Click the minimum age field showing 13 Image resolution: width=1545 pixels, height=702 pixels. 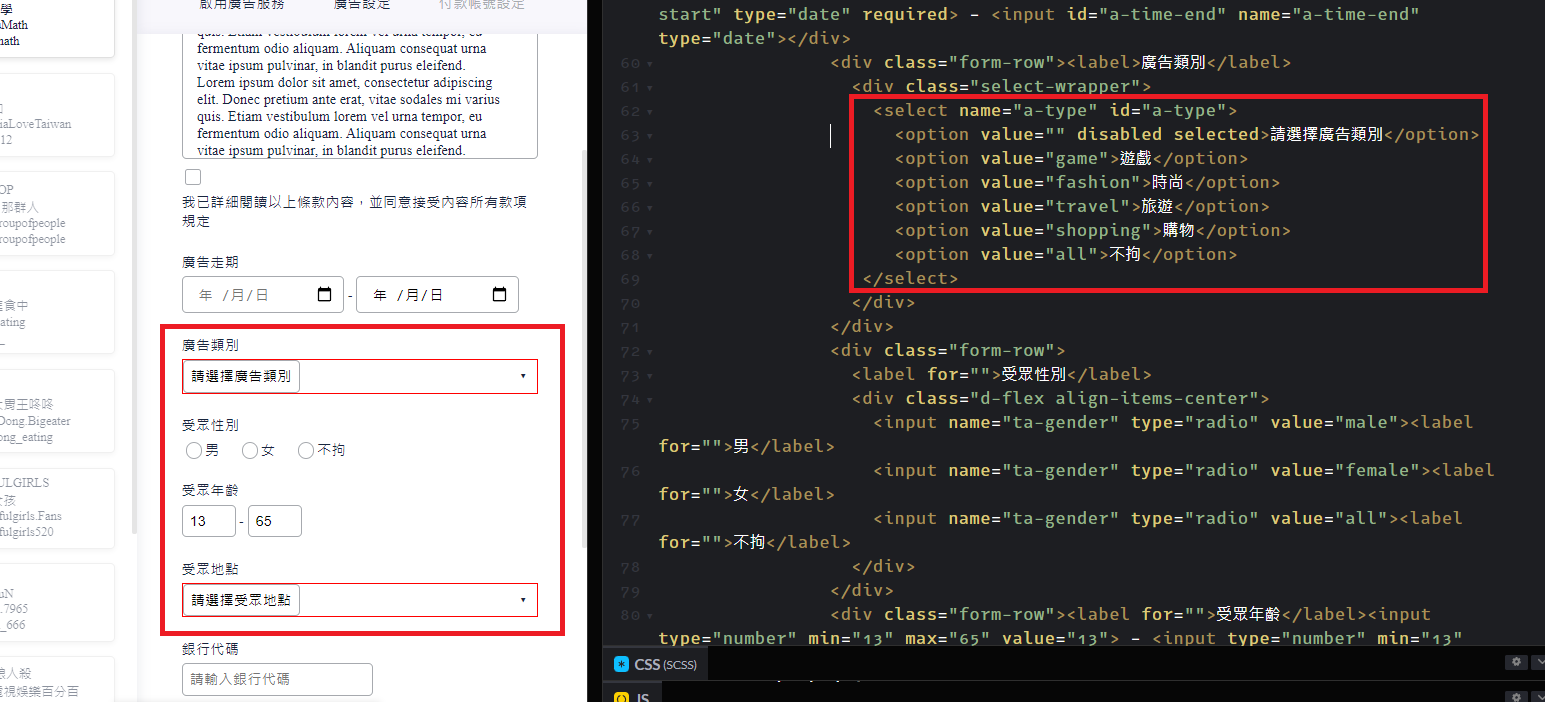(x=208, y=521)
